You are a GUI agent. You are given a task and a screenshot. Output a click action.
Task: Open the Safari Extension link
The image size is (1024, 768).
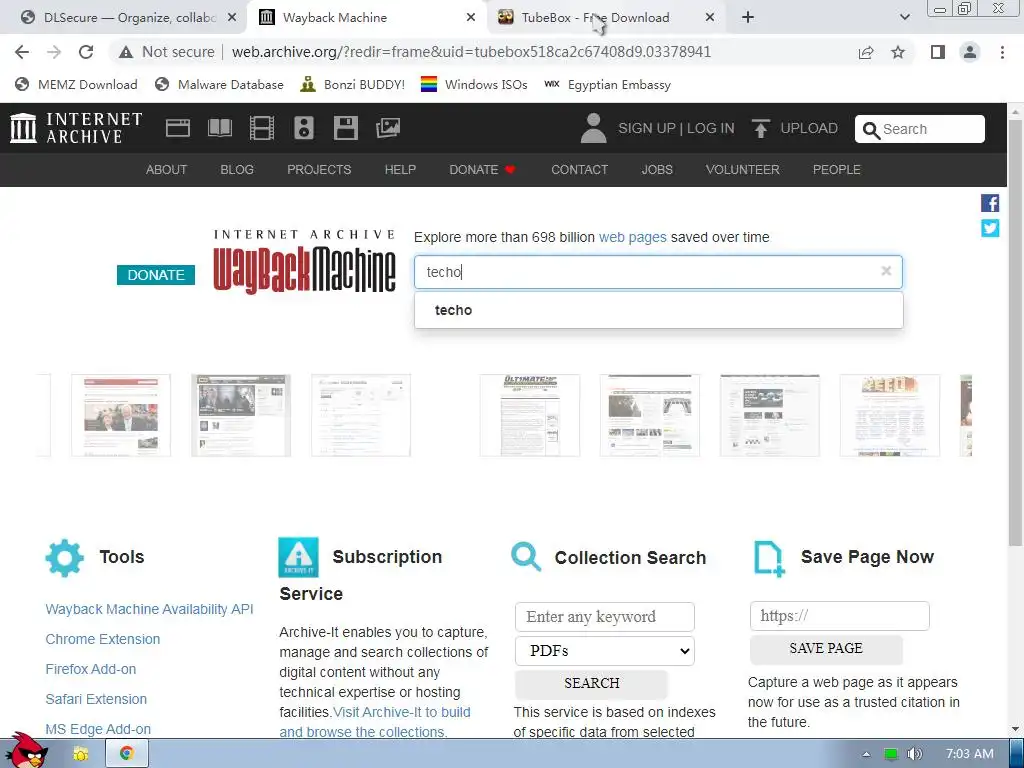pyautogui.click(x=96, y=699)
